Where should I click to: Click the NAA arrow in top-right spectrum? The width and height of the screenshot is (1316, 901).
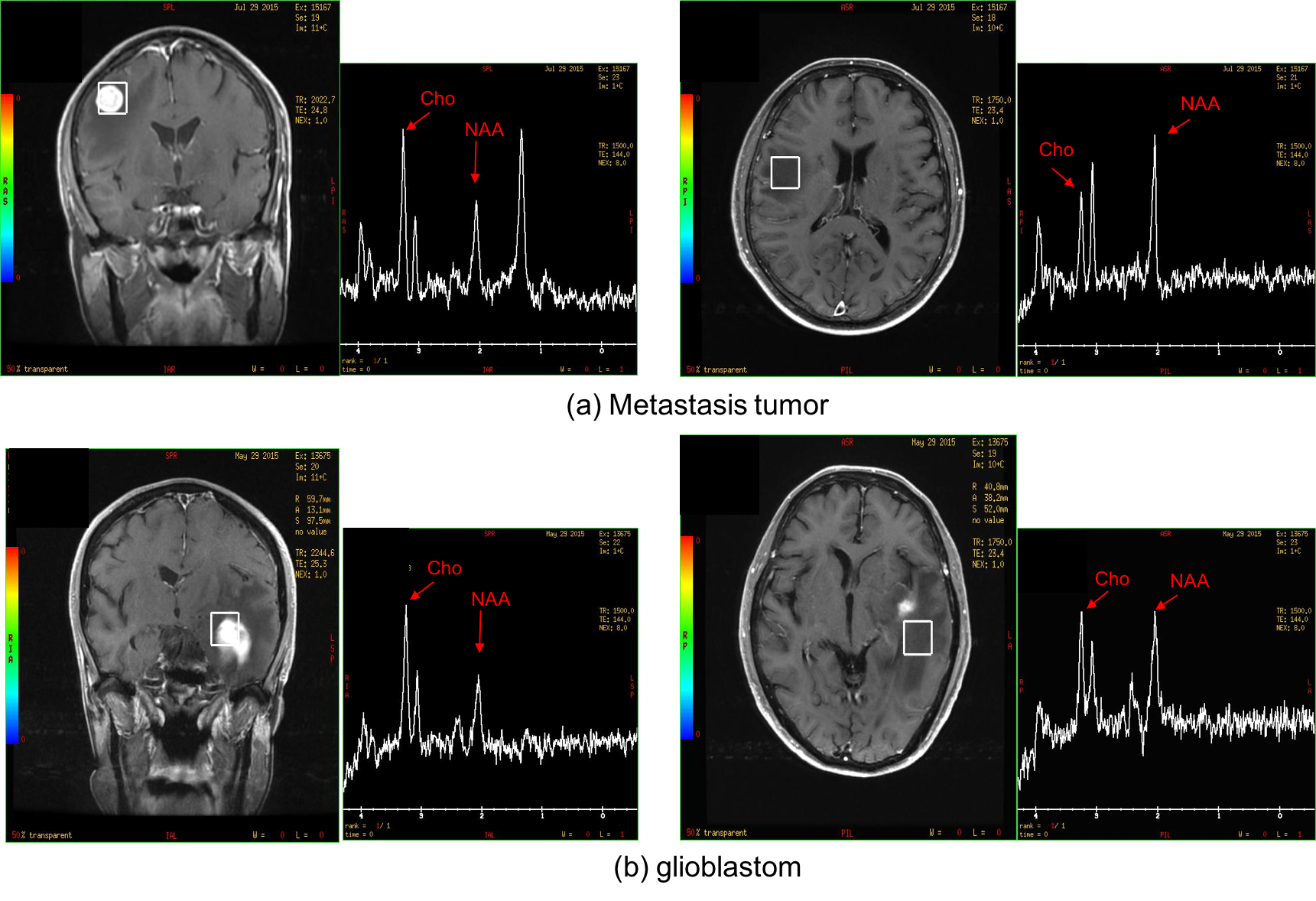tap(1178, 126)
